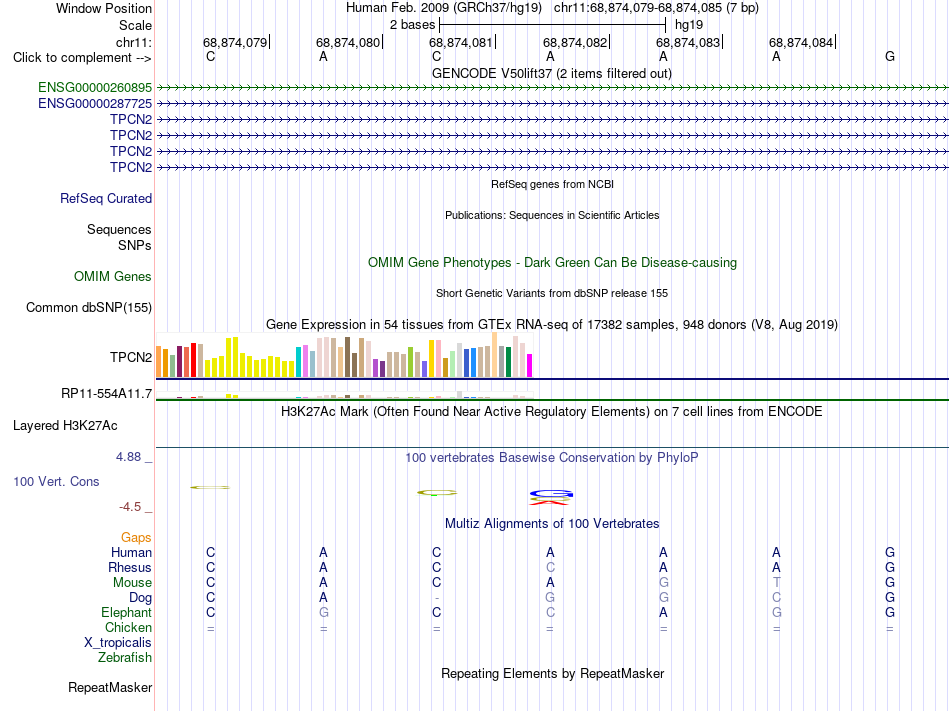Click the Scale label
This screenshot has width=950, height=711.
click(x=135, y=25)
